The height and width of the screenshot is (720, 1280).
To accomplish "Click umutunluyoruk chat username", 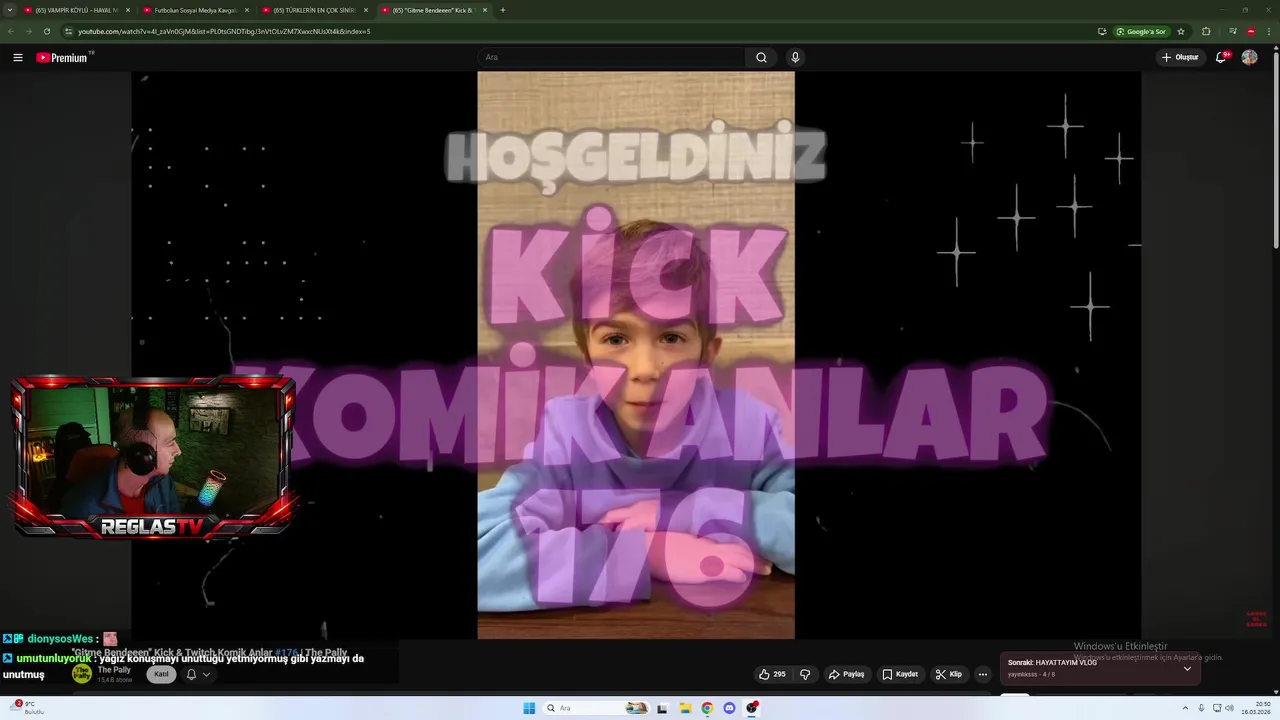I will coord(52,659).
